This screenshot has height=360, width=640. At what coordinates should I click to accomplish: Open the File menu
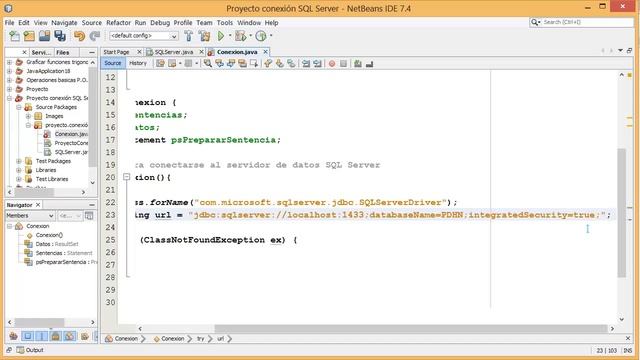9,23
